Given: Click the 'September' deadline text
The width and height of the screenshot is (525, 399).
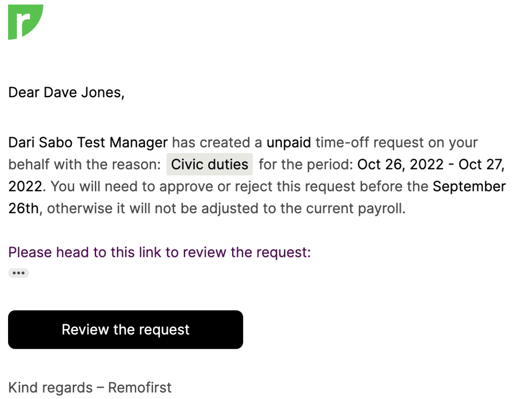Looking at the screenshot, I should [x=469, y=187].
